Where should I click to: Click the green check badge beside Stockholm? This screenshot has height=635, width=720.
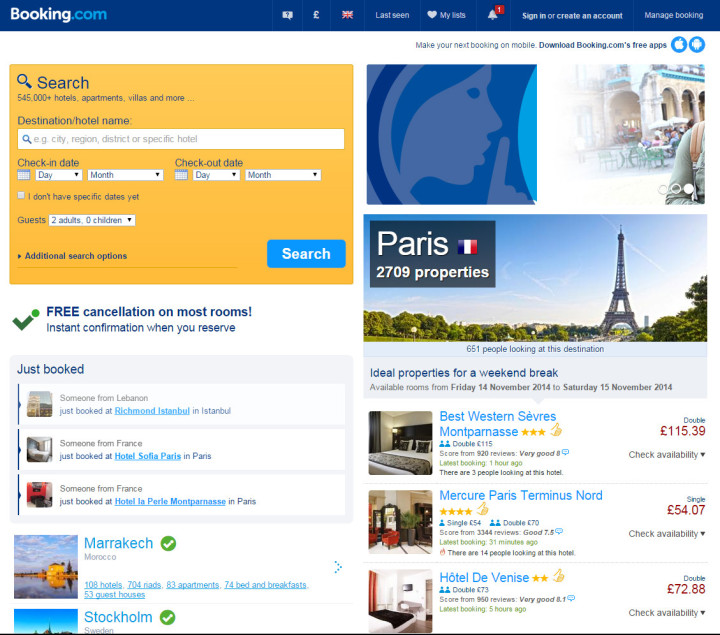coord(168,617)
